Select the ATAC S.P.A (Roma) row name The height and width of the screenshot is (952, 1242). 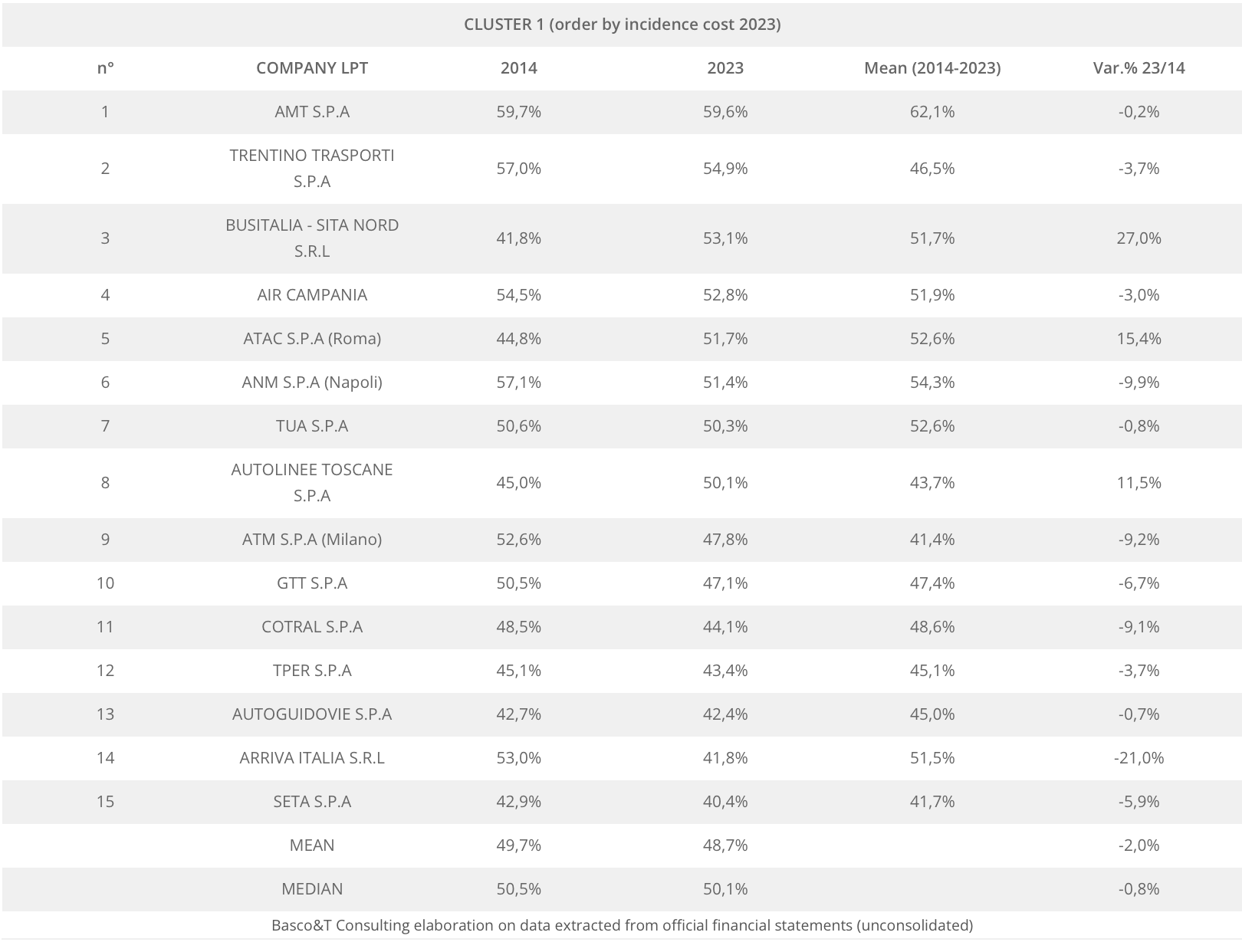click(311, 338)
